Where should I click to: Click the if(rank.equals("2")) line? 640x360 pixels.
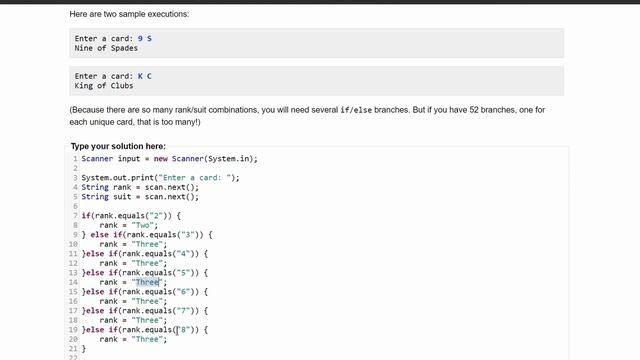coord(131,216)
